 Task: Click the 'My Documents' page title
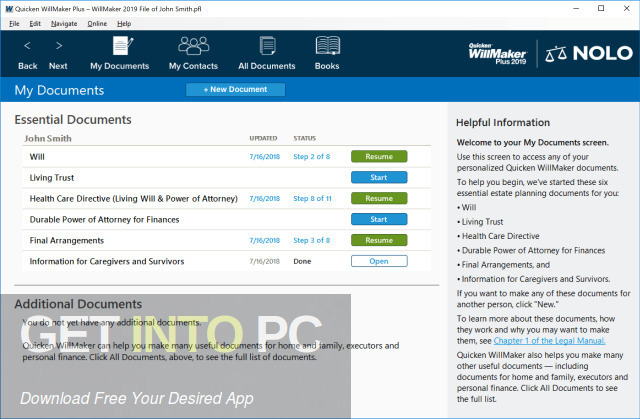coord(59,90)
